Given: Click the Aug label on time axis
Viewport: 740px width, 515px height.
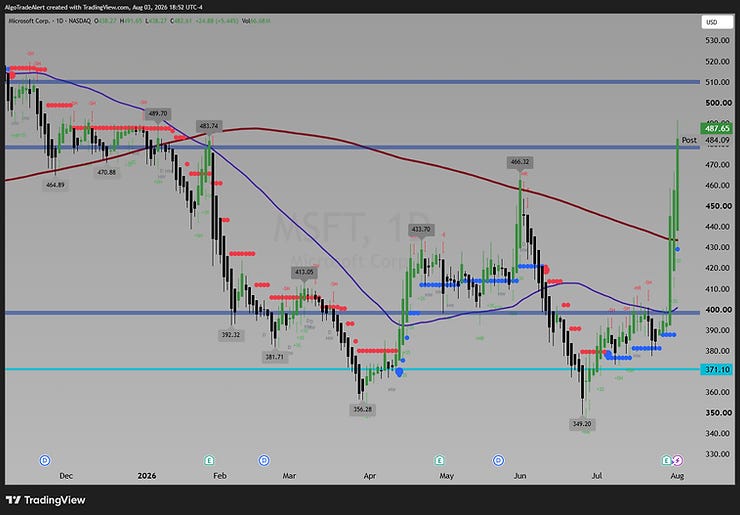Looking at the screenshot, I should point(677,476).
